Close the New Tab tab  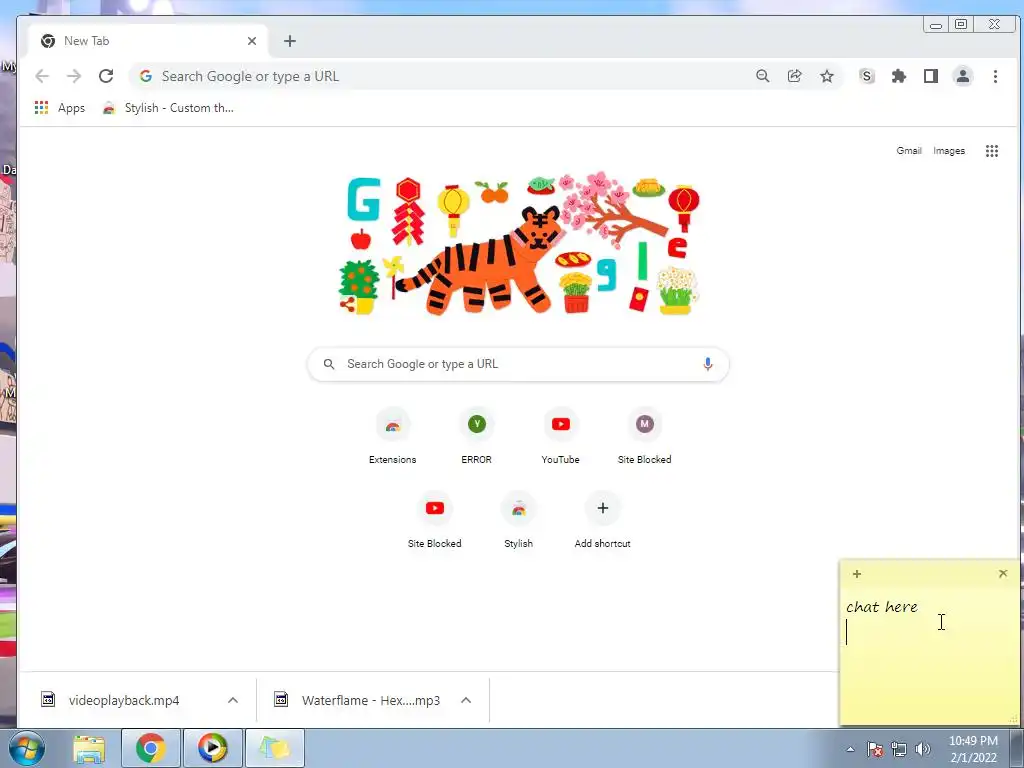[252, 41]
